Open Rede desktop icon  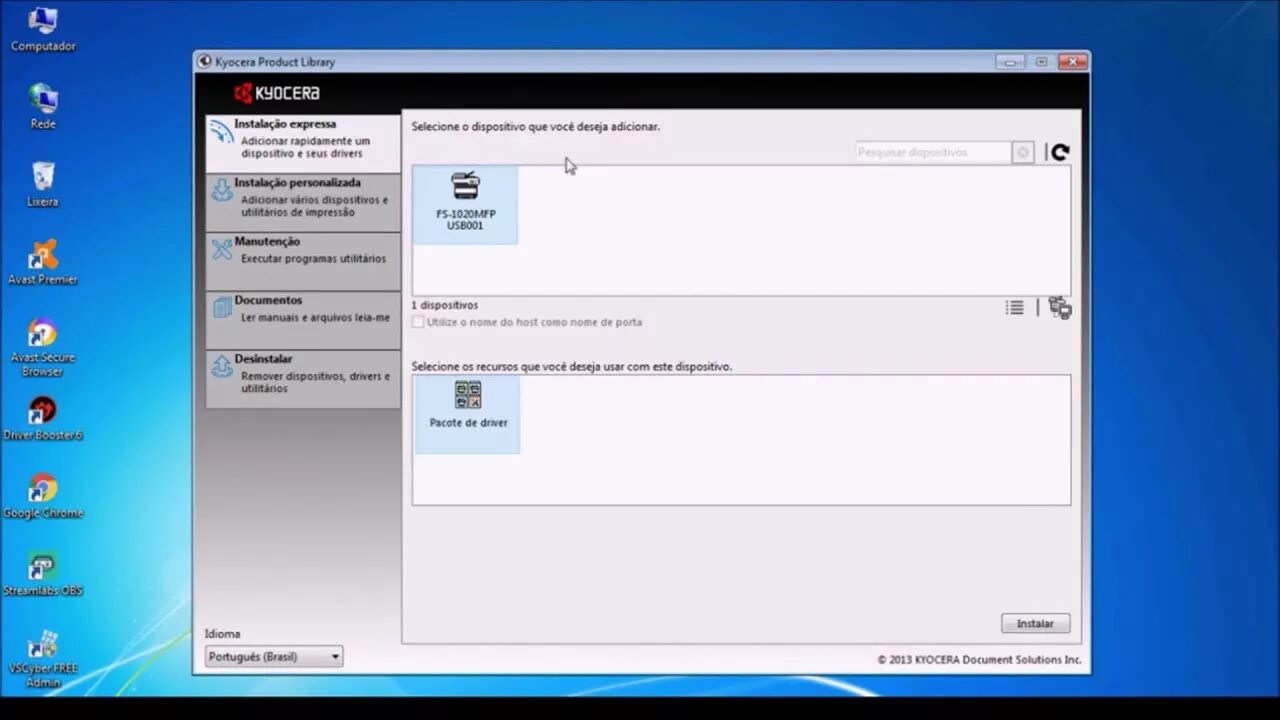(43, 107)
